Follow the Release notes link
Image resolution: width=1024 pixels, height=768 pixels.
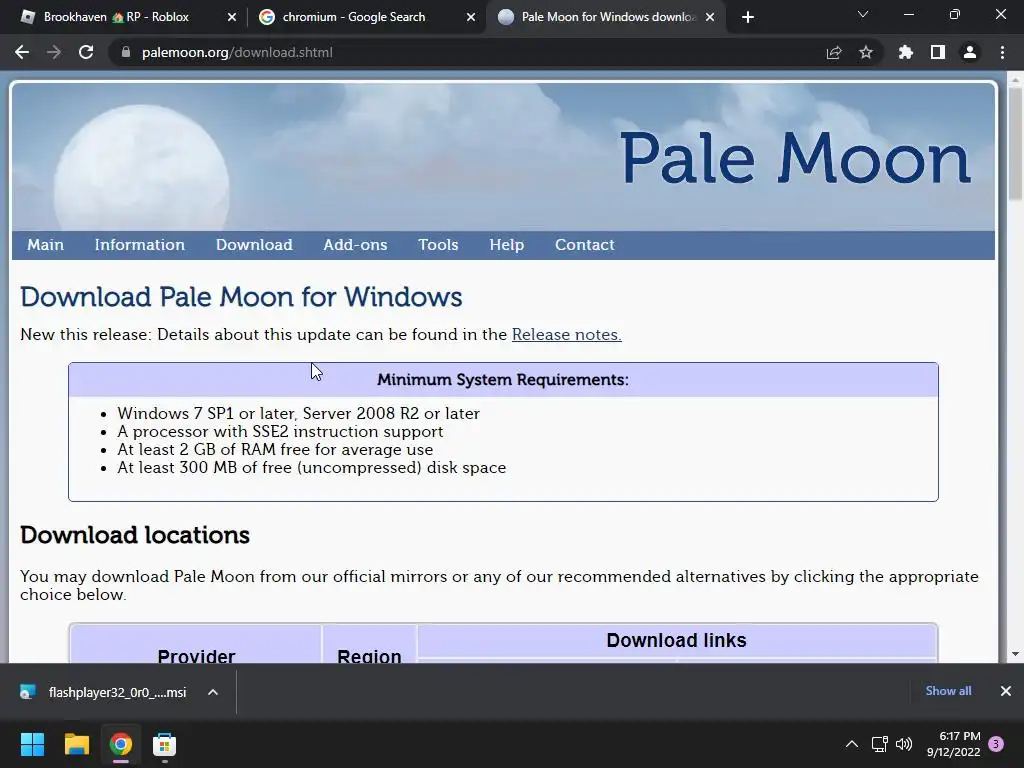[x=566, y=334]
